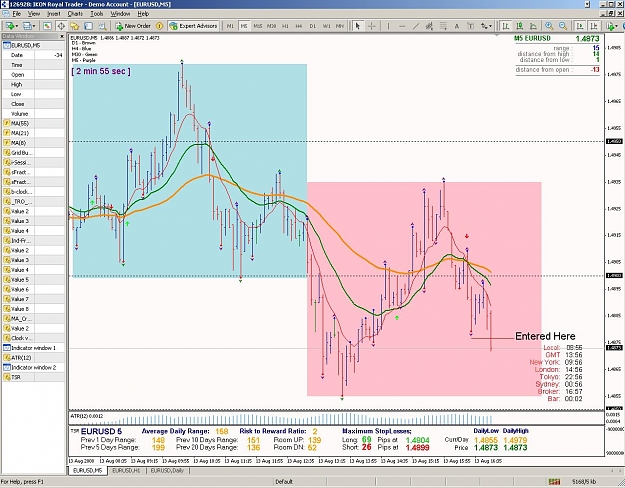Image resolution: width=625 pixels, height=488 pixels.
Task: Select the TSR row in Data Window
Action: (x=33, y=377)
